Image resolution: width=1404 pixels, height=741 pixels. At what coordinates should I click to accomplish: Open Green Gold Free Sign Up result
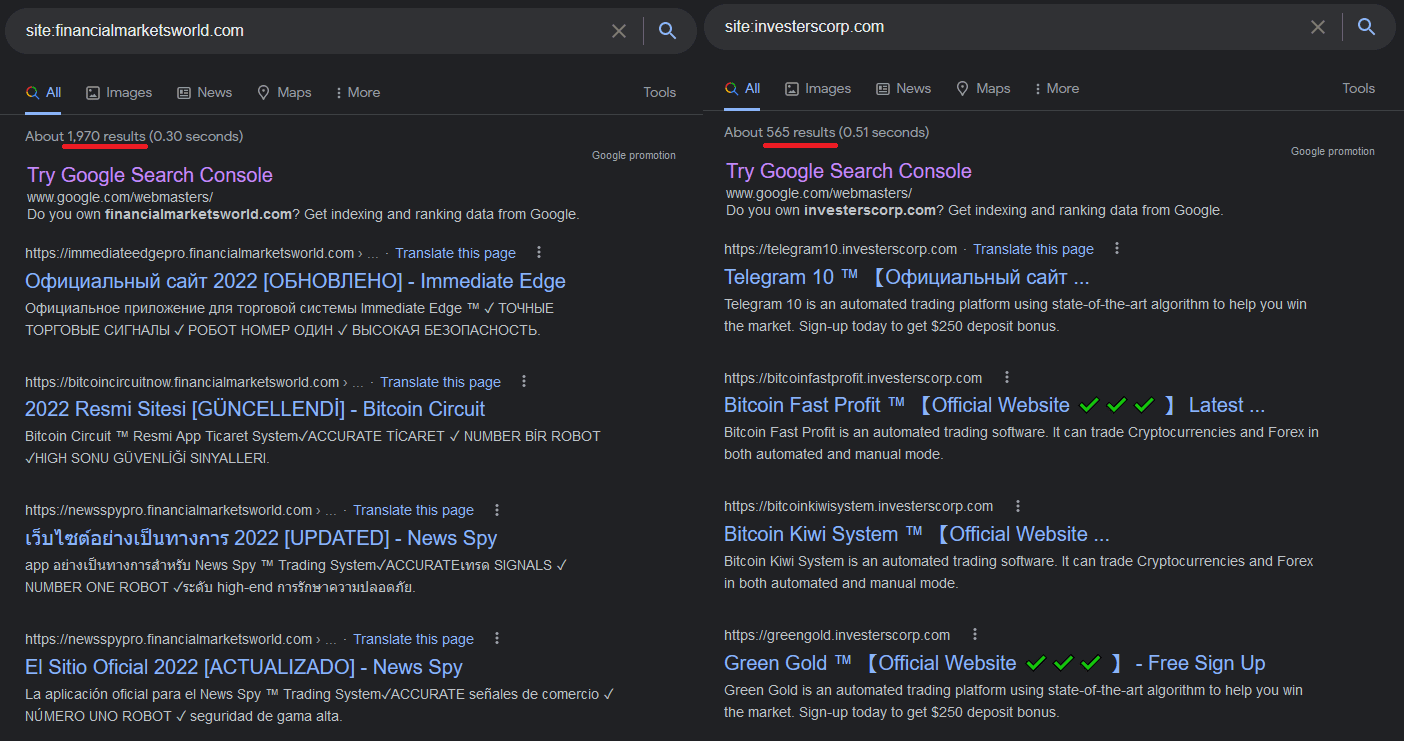pyautogui.click(x=994, y=663)
